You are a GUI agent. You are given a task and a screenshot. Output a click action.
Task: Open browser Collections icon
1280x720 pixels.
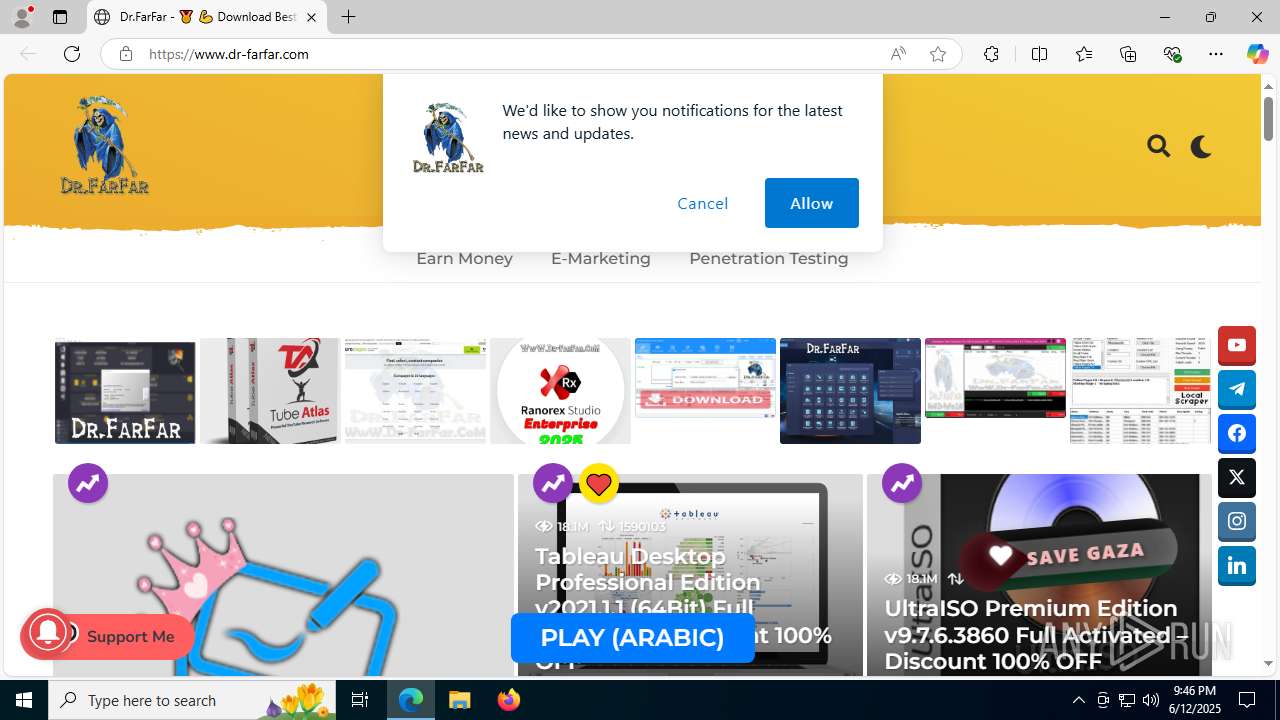pos(1128,54)
